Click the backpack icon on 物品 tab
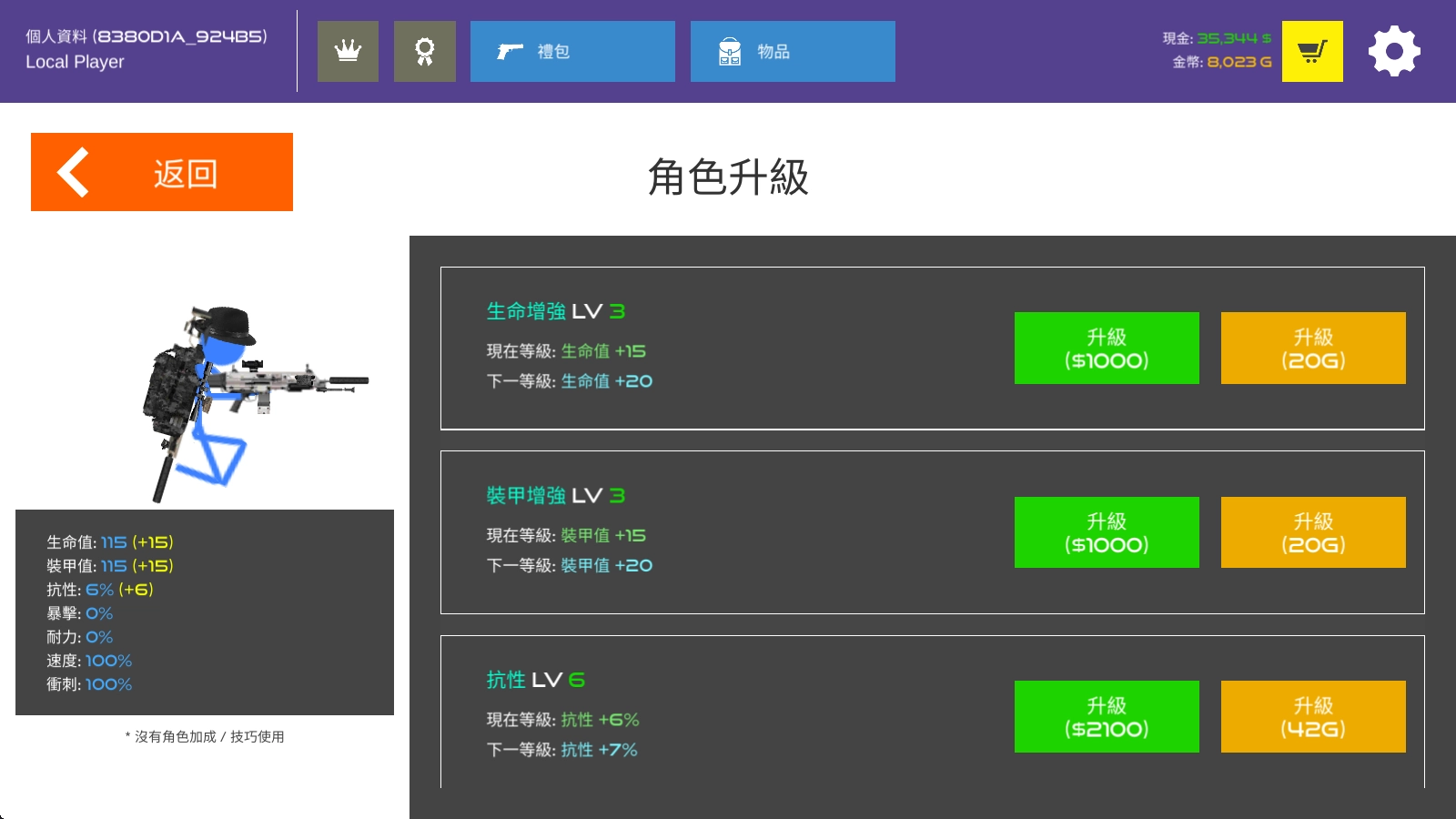Screen dimensions: 1456x819 coord(730,52)
